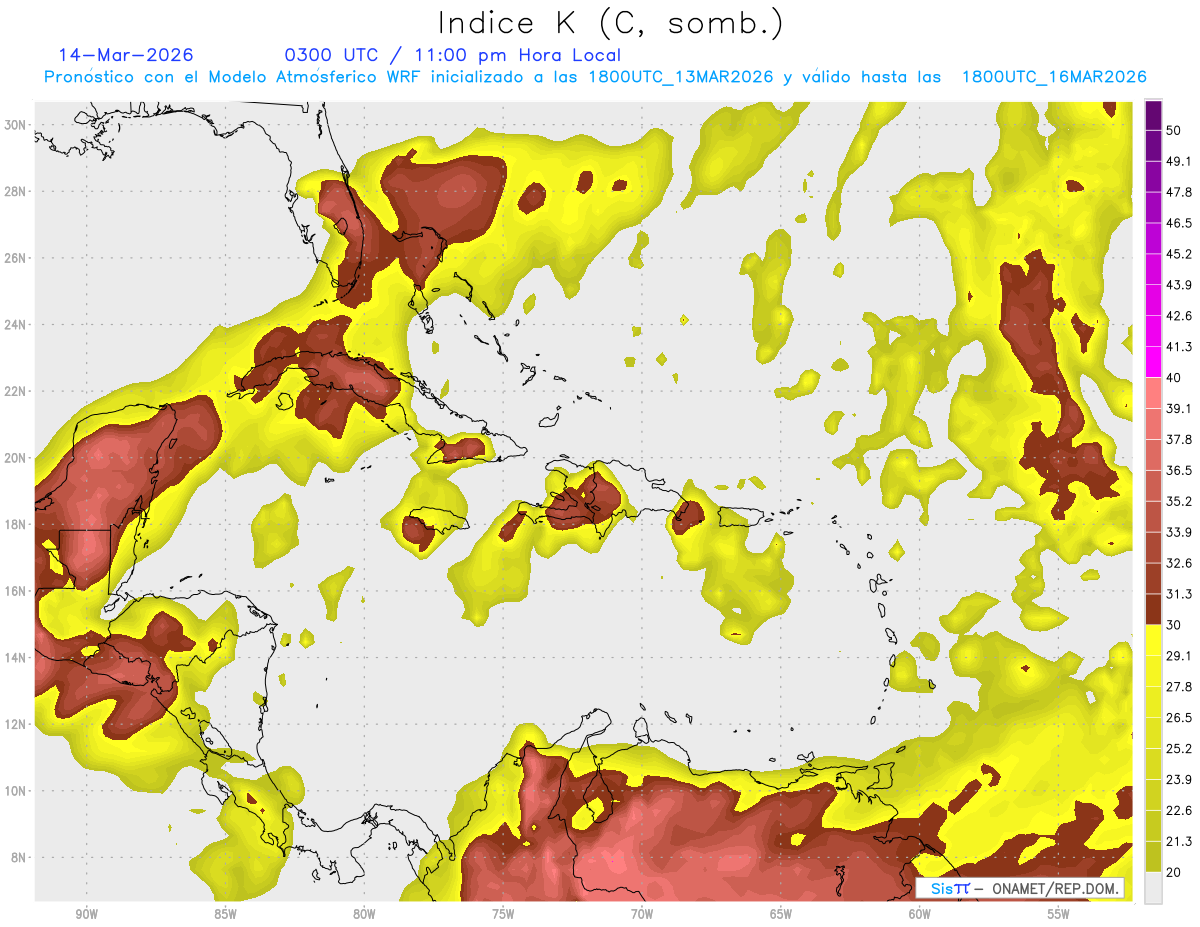1200x927 pixels.
Task: Click the 75W longitude axis label
Action: click(x=503, y=914)
